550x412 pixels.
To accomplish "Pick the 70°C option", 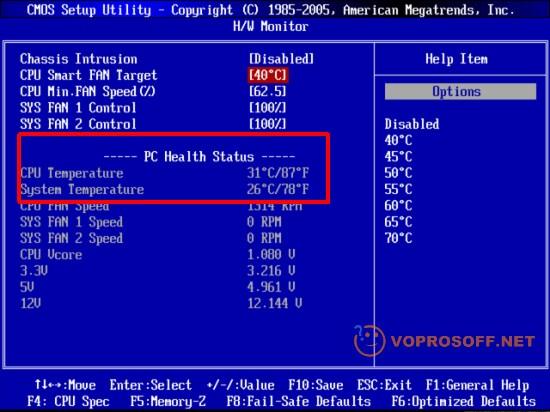I will click(x=398, y=238).
